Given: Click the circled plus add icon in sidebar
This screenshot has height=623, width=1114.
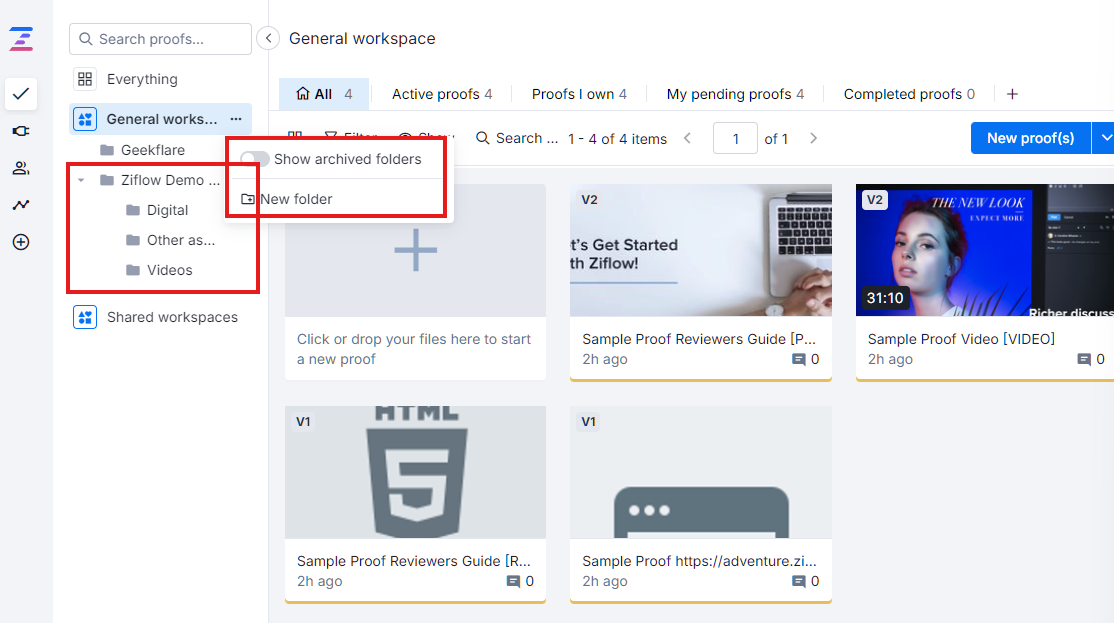Looking at the screenshot, I should (x=21, y=242).
